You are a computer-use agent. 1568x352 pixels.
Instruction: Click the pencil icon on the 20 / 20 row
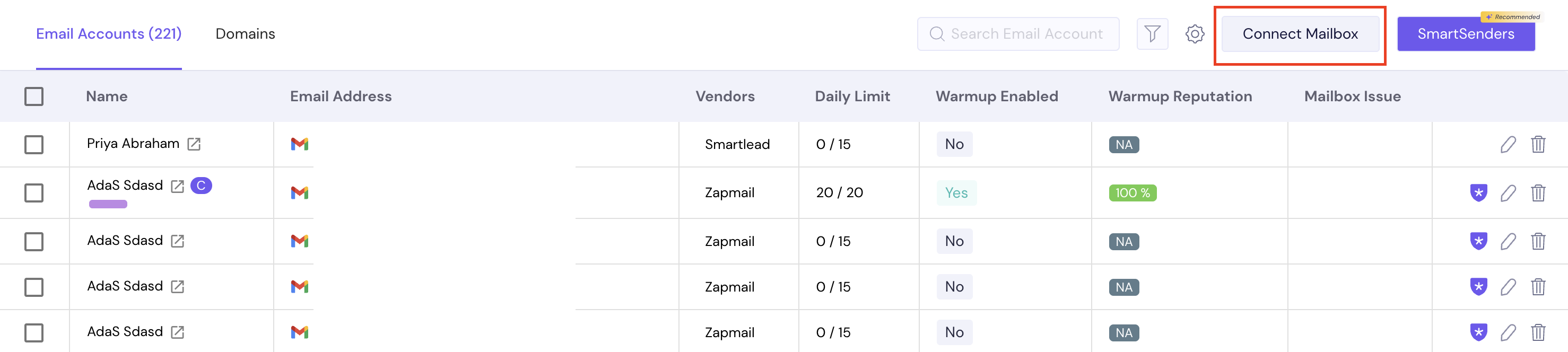pyautogui.click(x=1508, y=193)
